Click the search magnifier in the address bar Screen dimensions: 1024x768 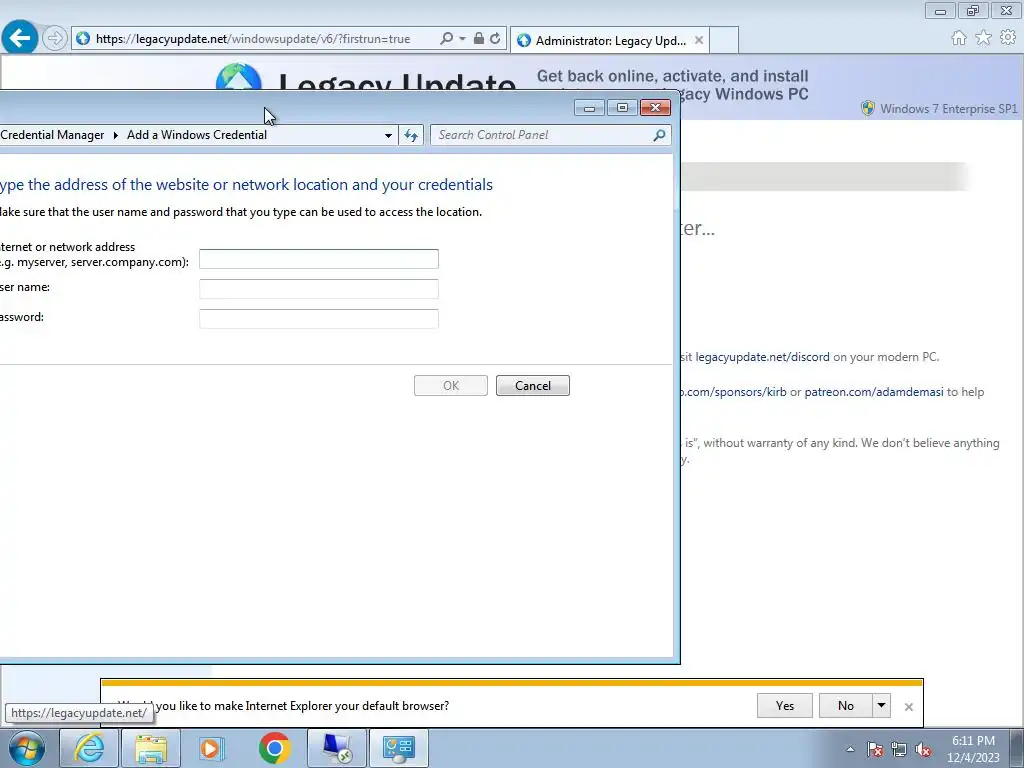pos(447,39)
